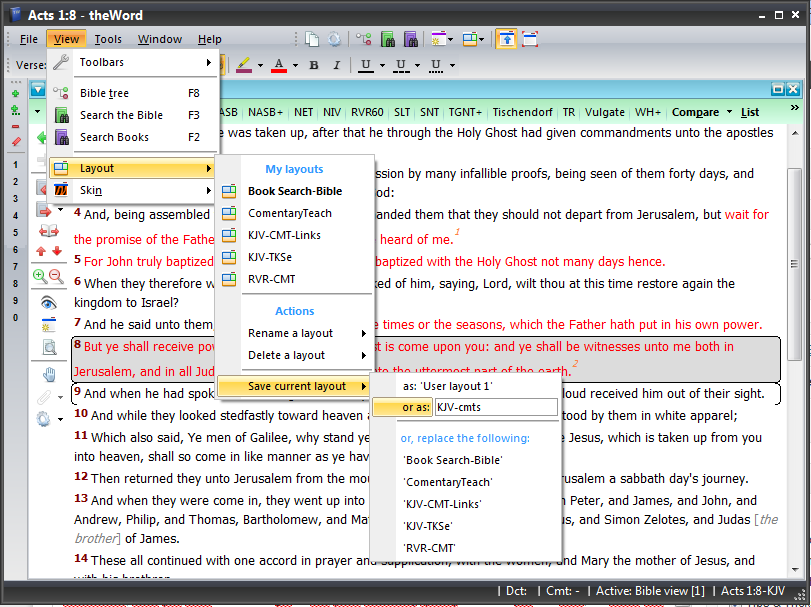Toggle bold formatting
811x607 pixels.
313,65
